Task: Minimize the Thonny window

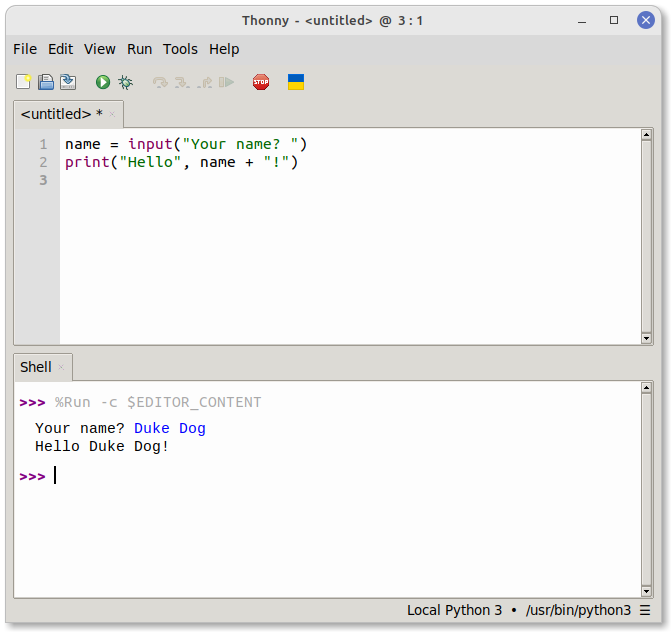Action: 582,21
